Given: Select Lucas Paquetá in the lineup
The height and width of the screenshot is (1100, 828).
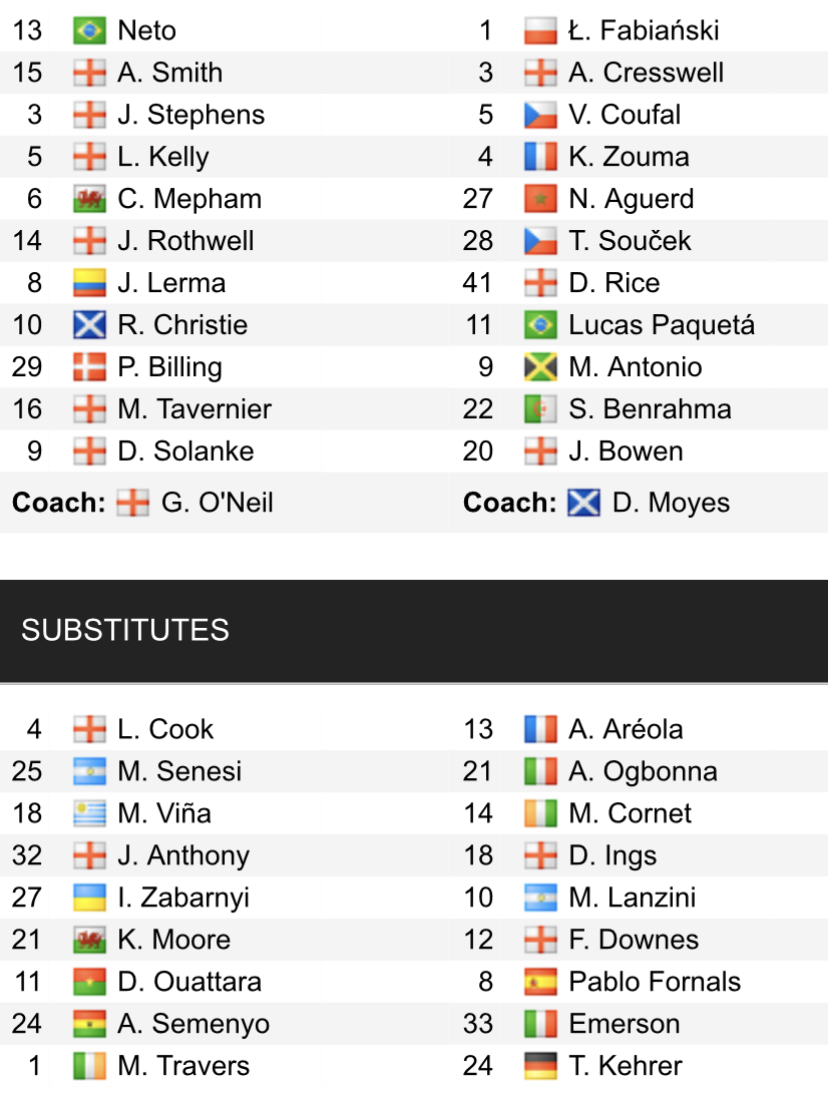Looking at the screenshot, I should [x=661, y=325].
